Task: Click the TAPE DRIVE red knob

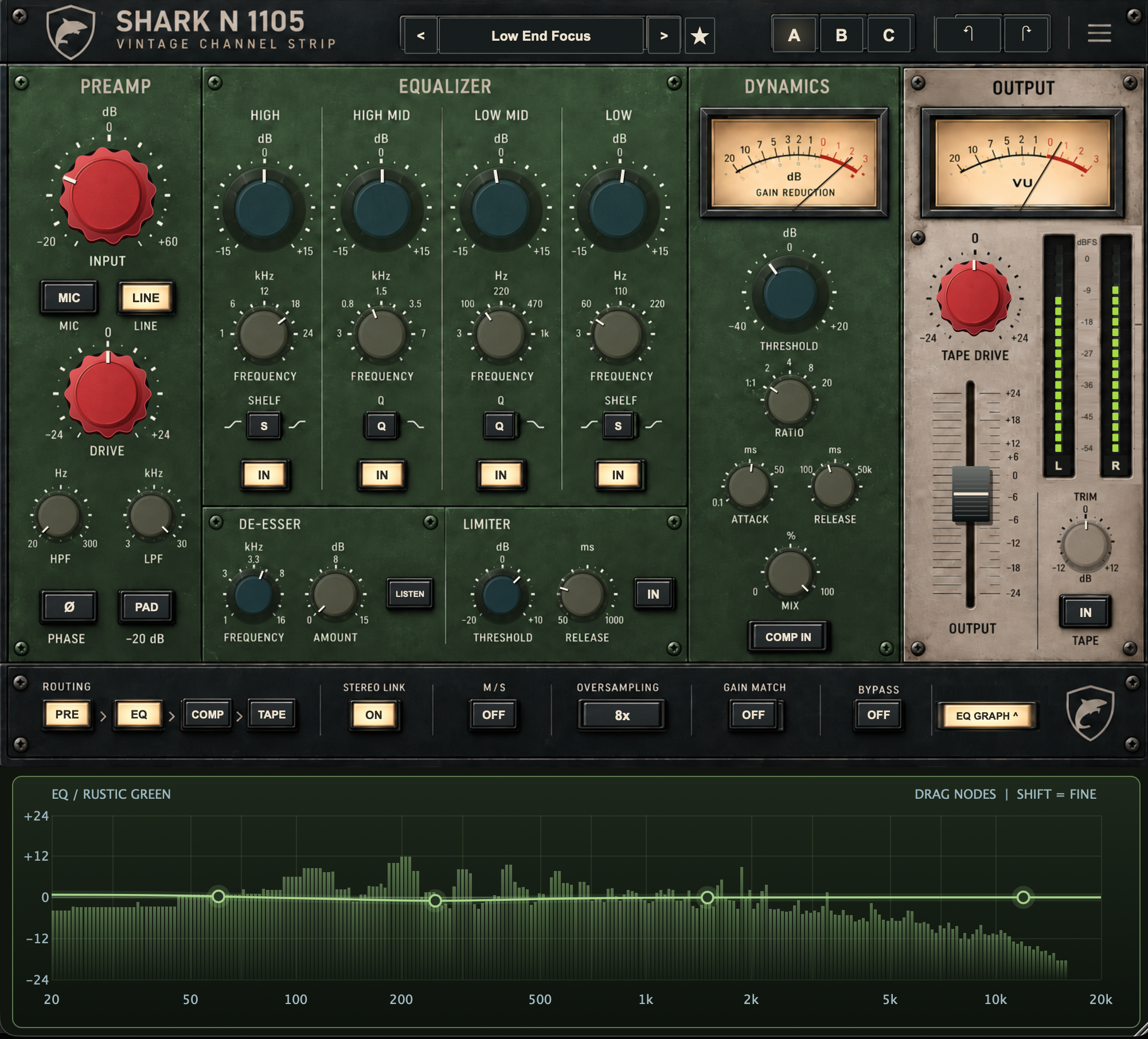Action: (x=974, y=297)
